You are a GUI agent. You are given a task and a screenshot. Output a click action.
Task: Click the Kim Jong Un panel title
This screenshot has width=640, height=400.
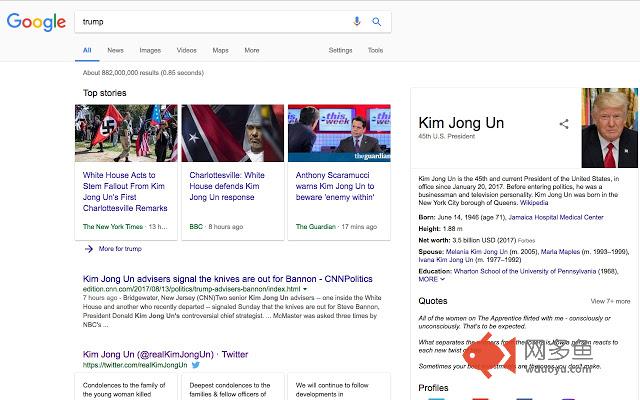point(461,123)
